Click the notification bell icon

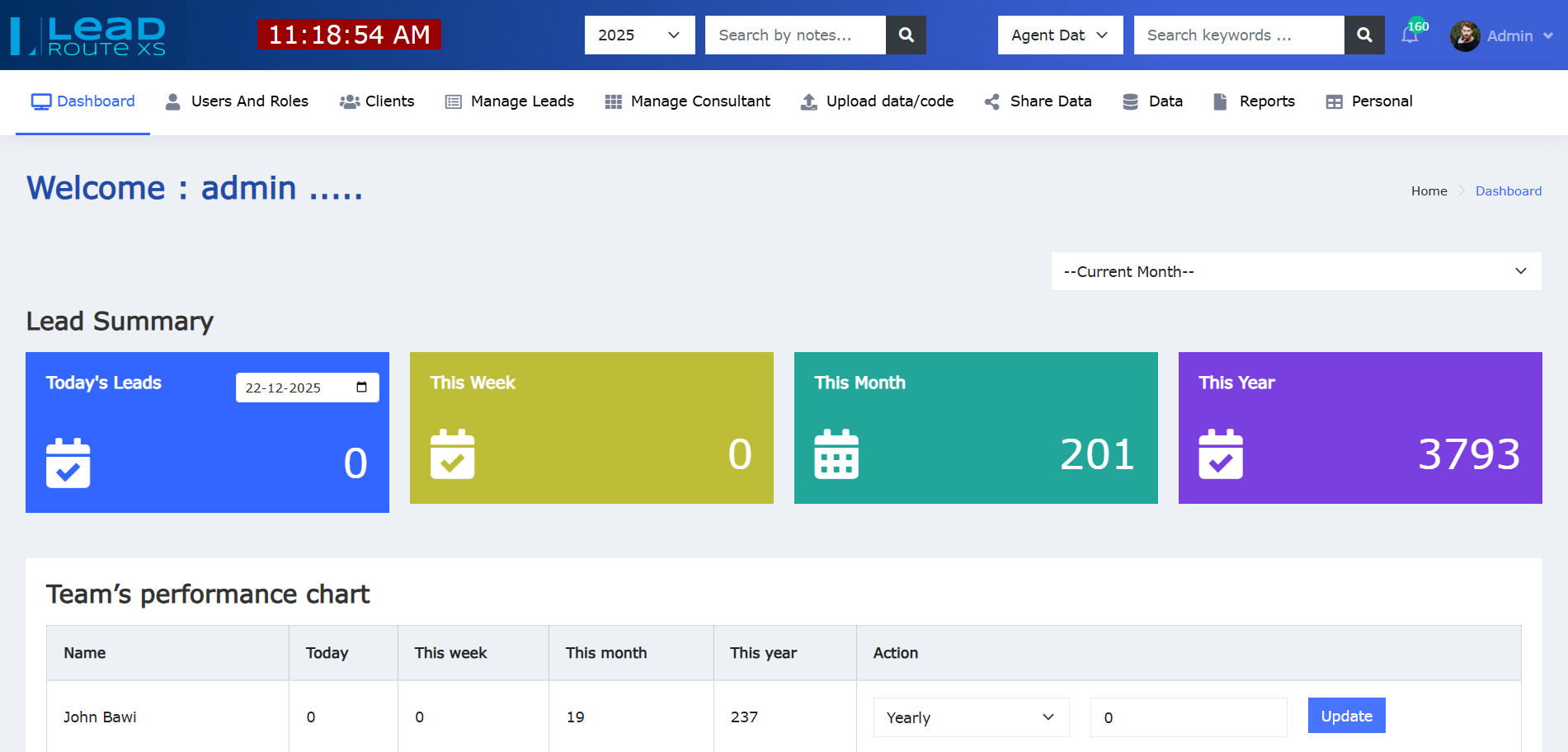click(x=1410, y=35)
